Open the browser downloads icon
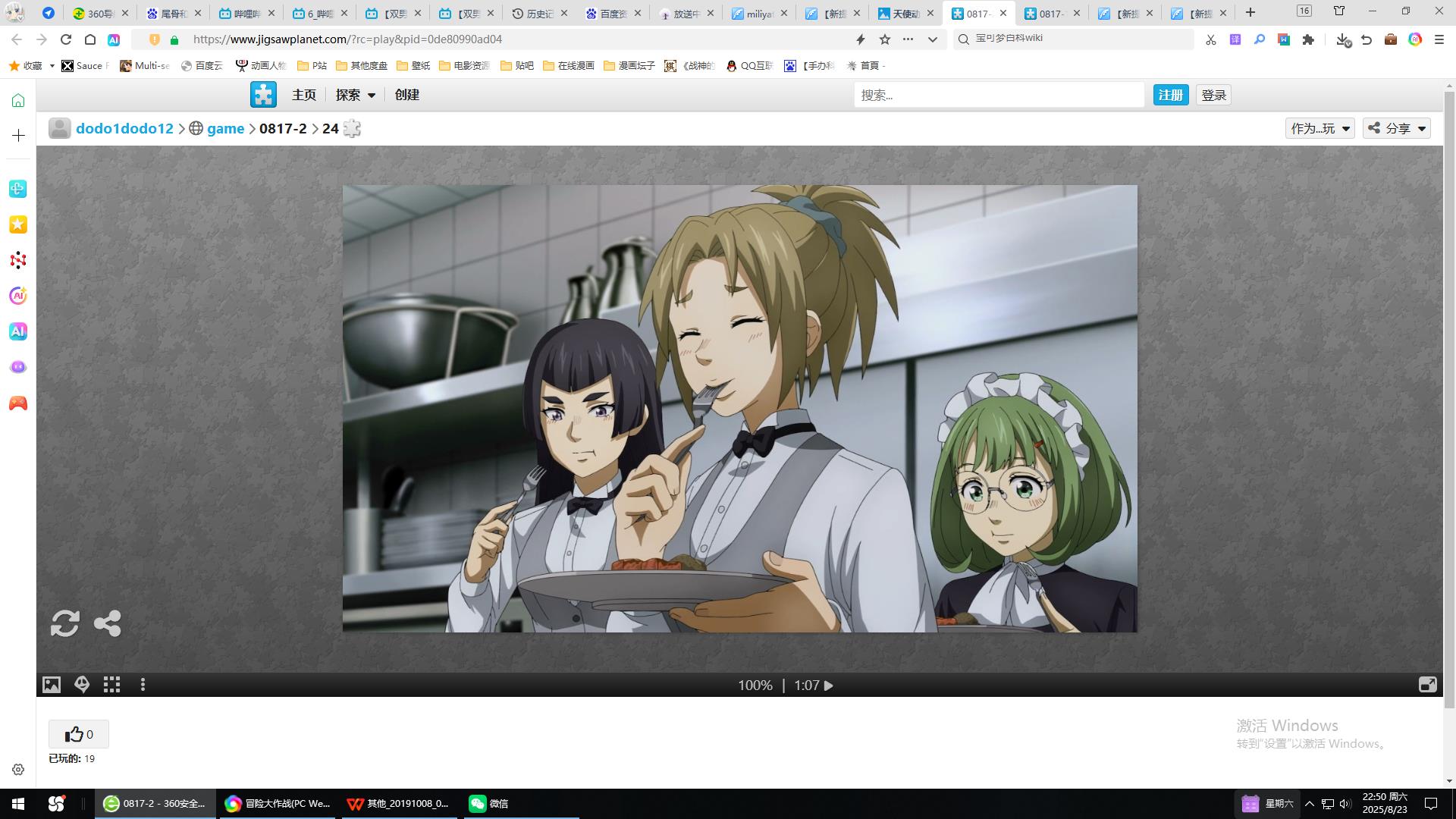Viewport: 1456px width, 819px height. [x=1343, y=39]
